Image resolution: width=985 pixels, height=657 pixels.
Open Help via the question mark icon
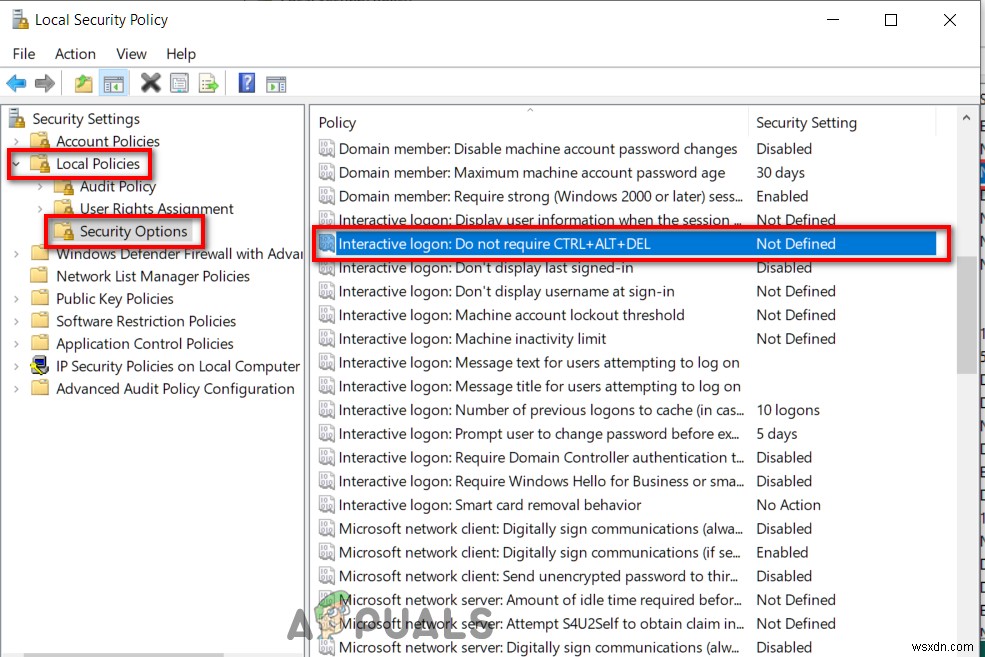click(x=246, y=83)
